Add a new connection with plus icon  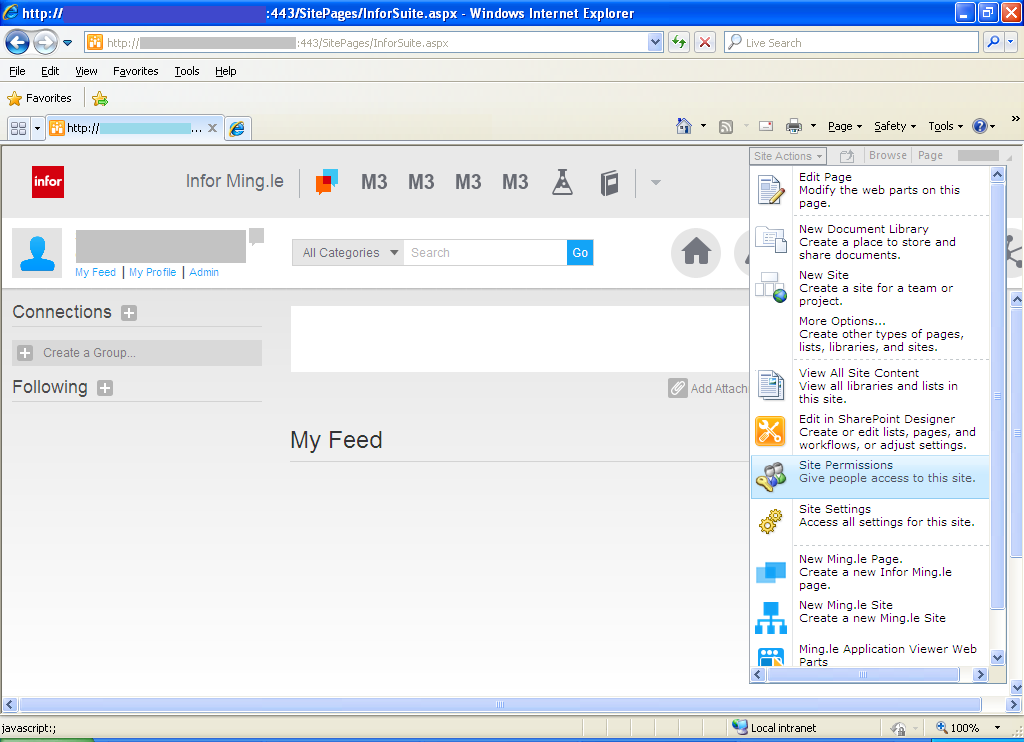(x=129, y=313)
